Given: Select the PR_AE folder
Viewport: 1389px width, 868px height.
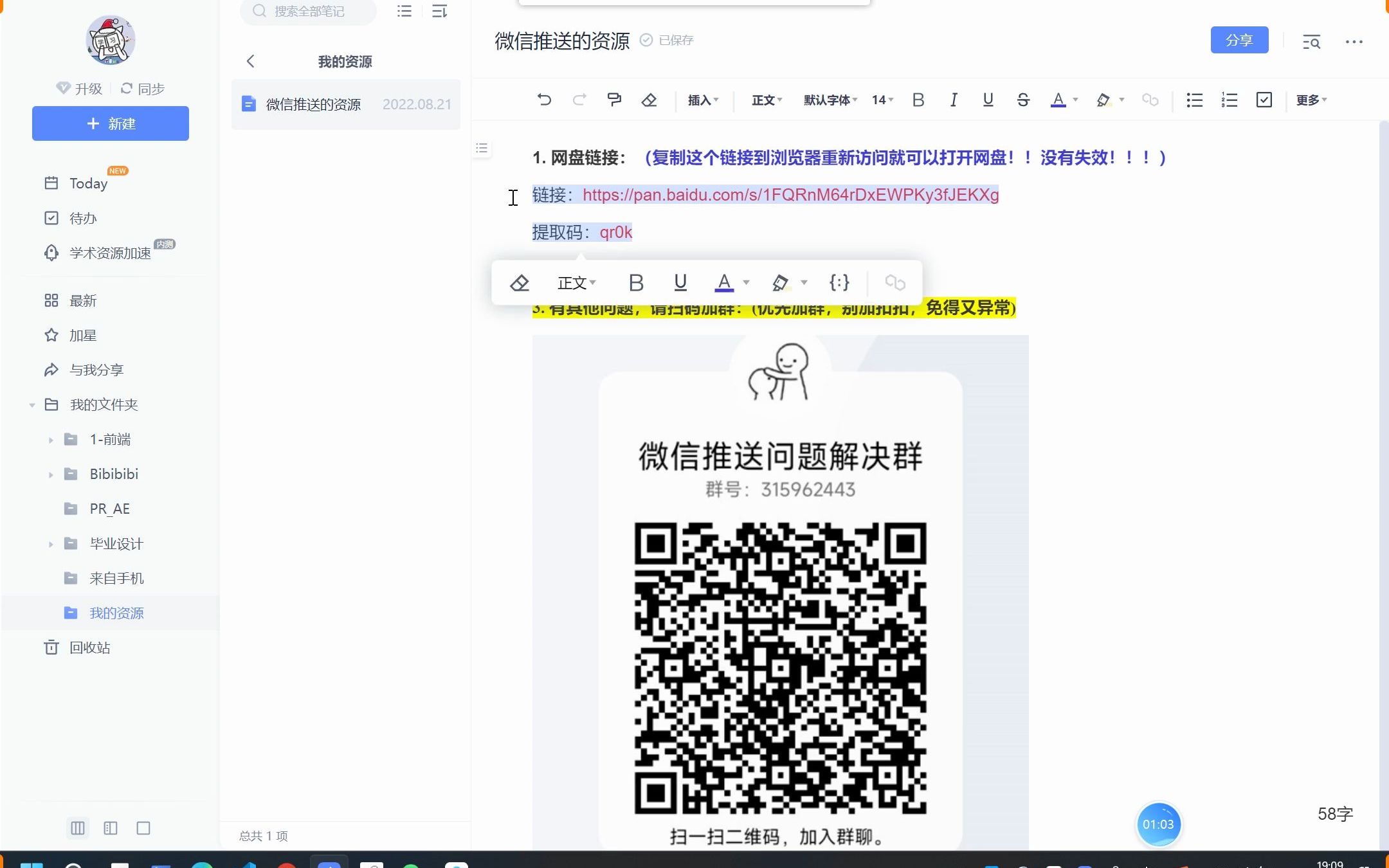Looking at the screenshot, I should [x=109, y=509].
